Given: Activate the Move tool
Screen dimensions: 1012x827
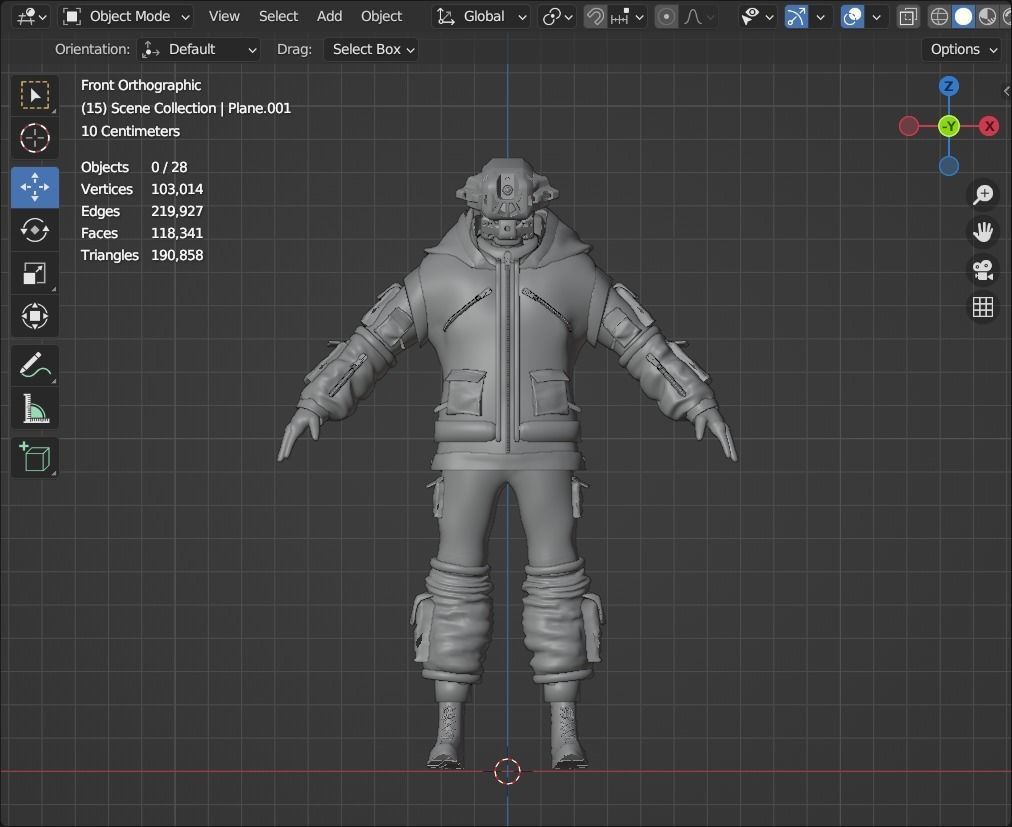Looking at the screenshot, I should [x=35, y=187].
